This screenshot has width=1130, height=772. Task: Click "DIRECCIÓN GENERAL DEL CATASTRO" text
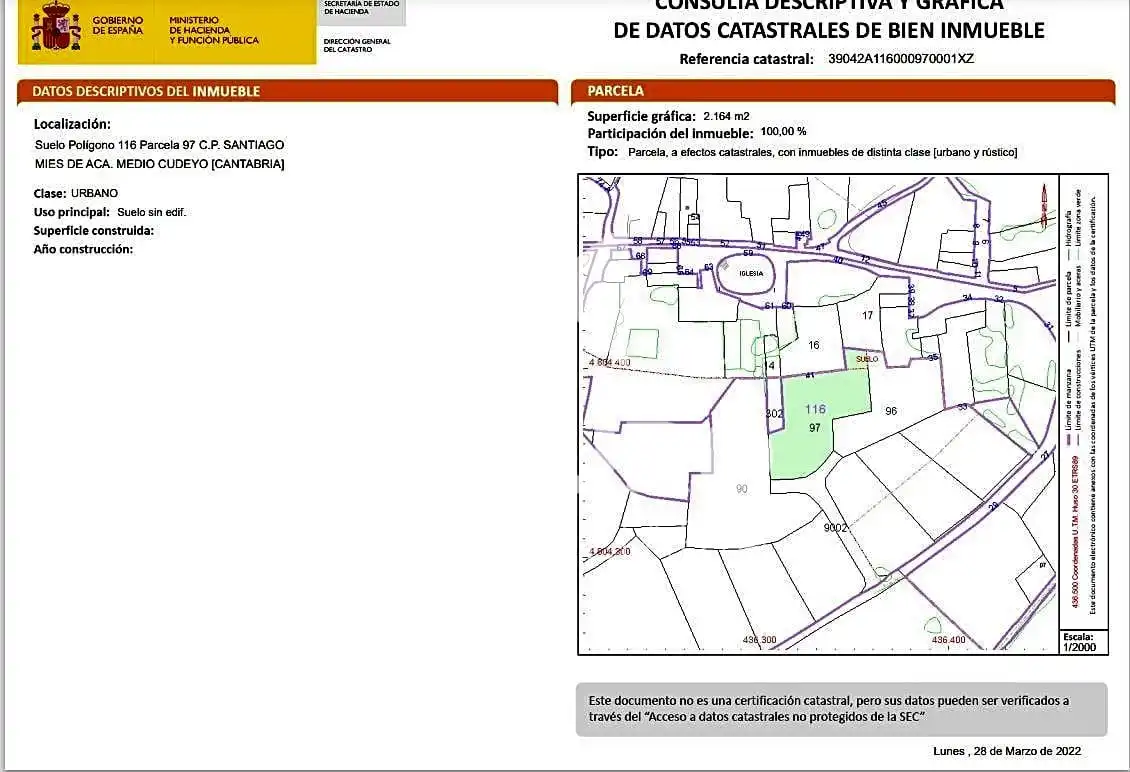coord(357,45)
